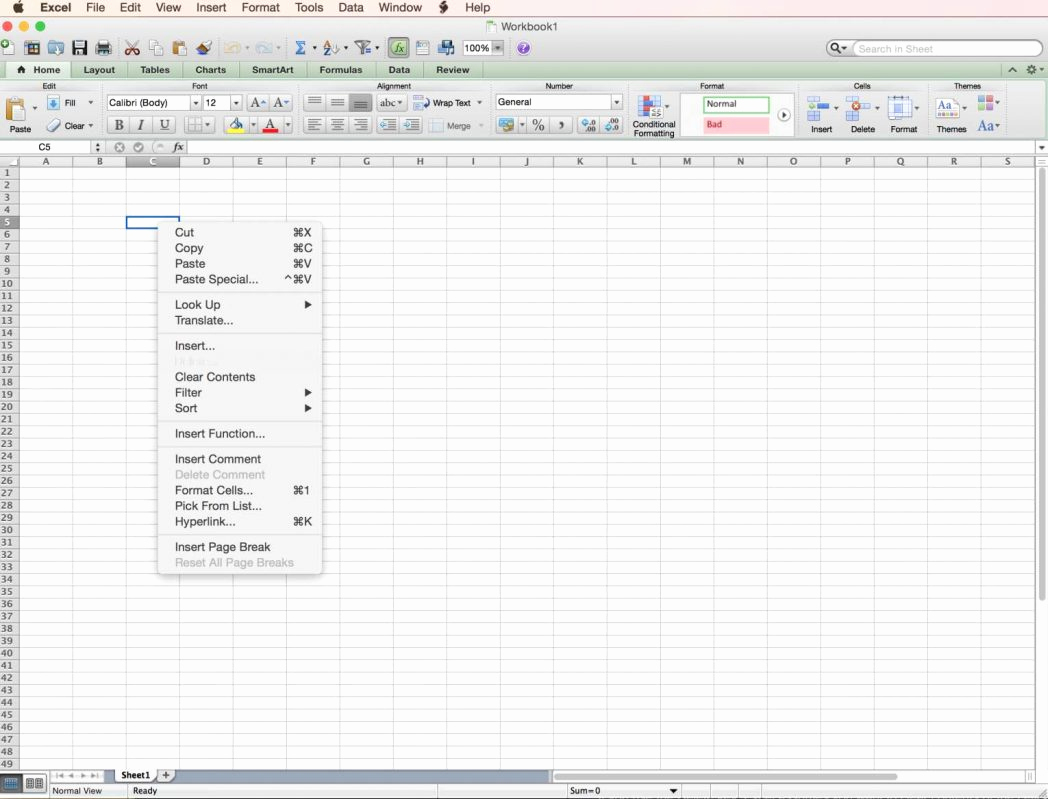Image resolution: width=1048 pixels, height=799 pixels.
Task: Choose Insert Comment from the context menu
Action: click(x=217, y=459)
